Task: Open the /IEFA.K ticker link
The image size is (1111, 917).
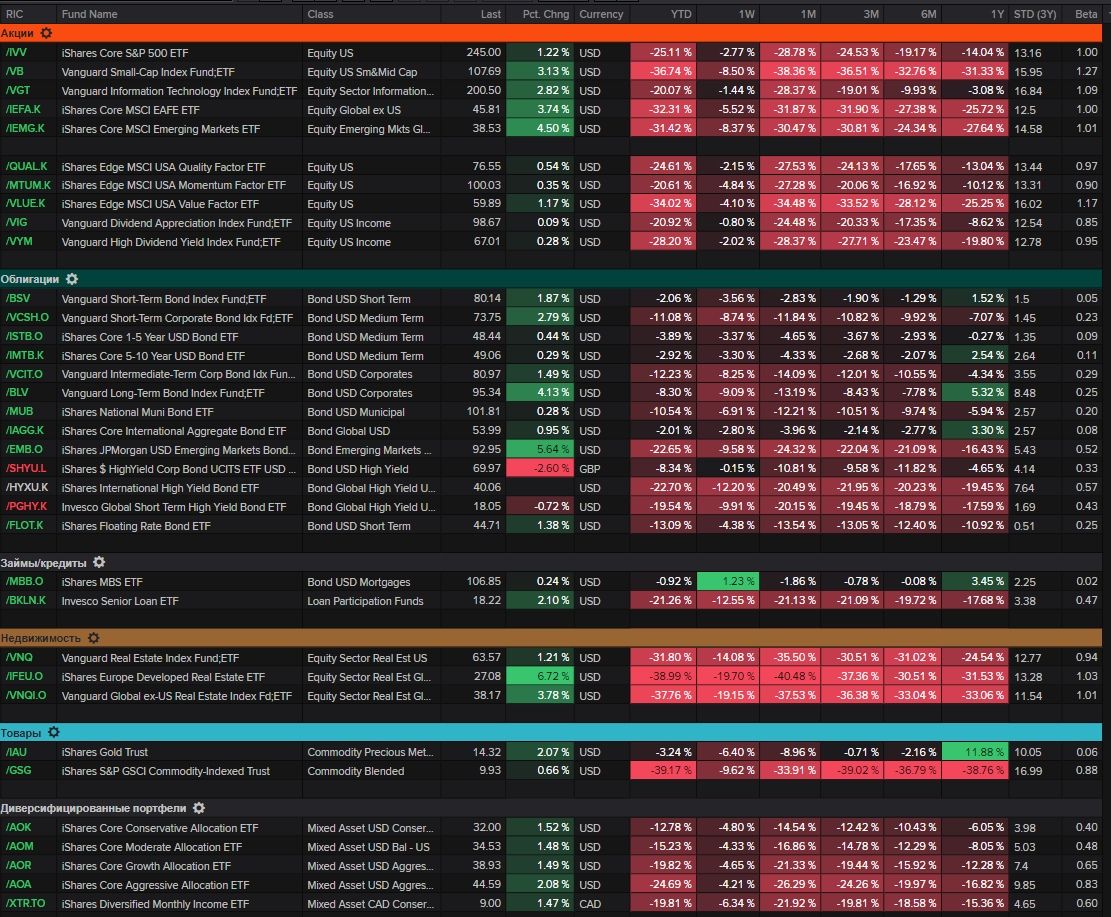Action: pyautogui.click(x=23, y=109)
